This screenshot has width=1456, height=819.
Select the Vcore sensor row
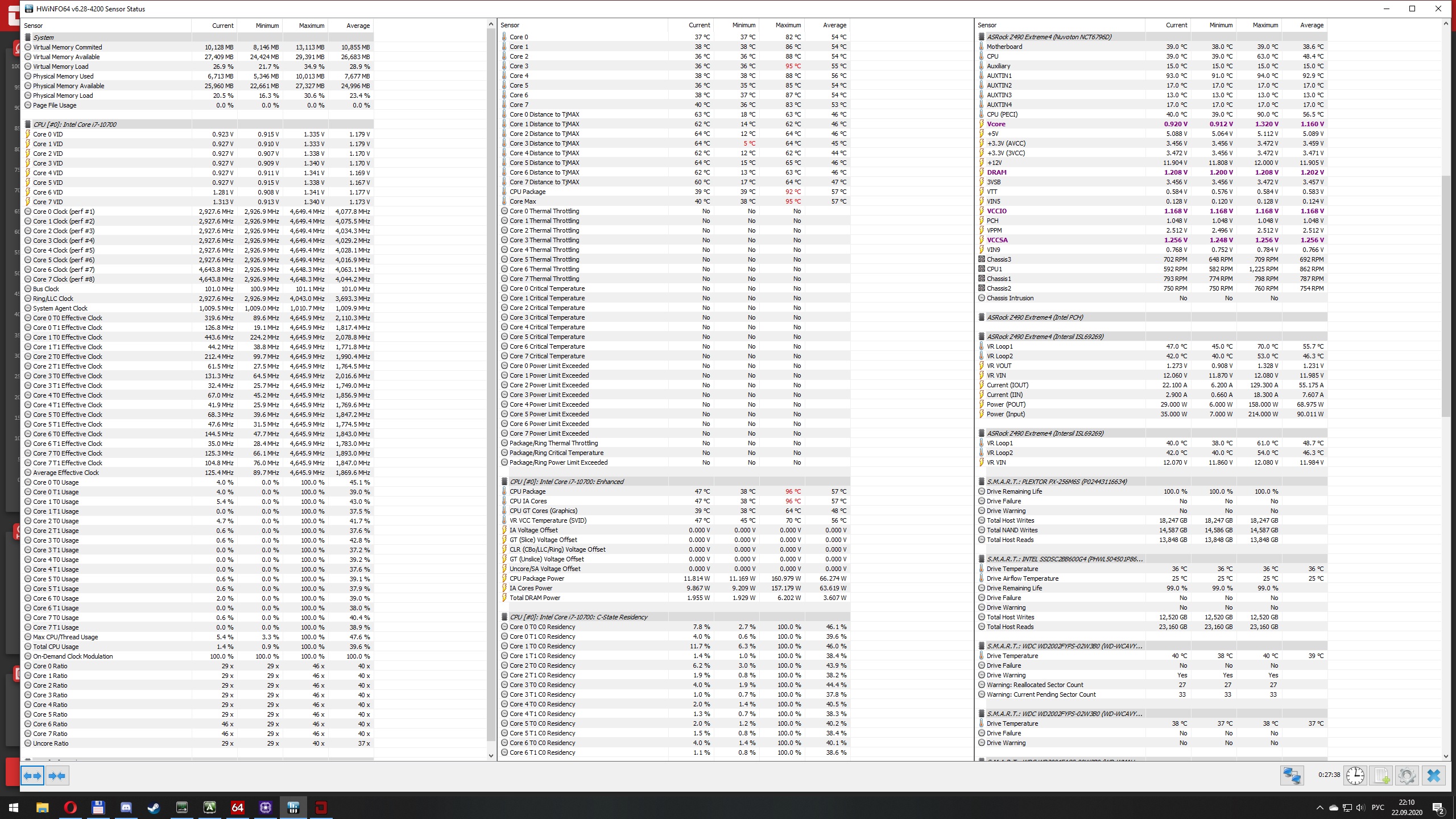tap(996, 124)
